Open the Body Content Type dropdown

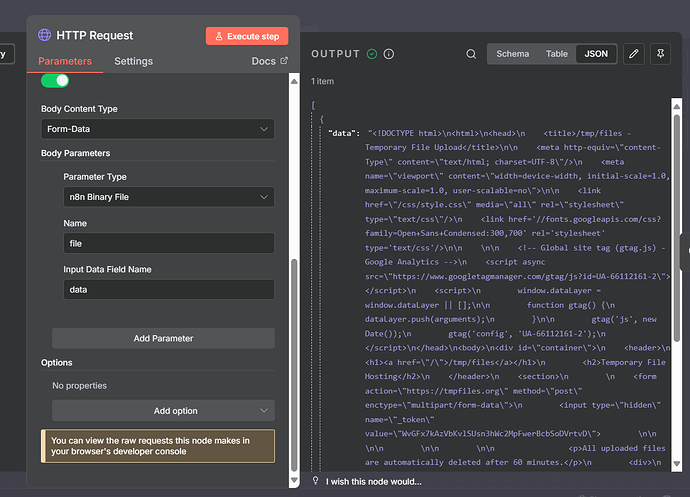click(157, 129)
